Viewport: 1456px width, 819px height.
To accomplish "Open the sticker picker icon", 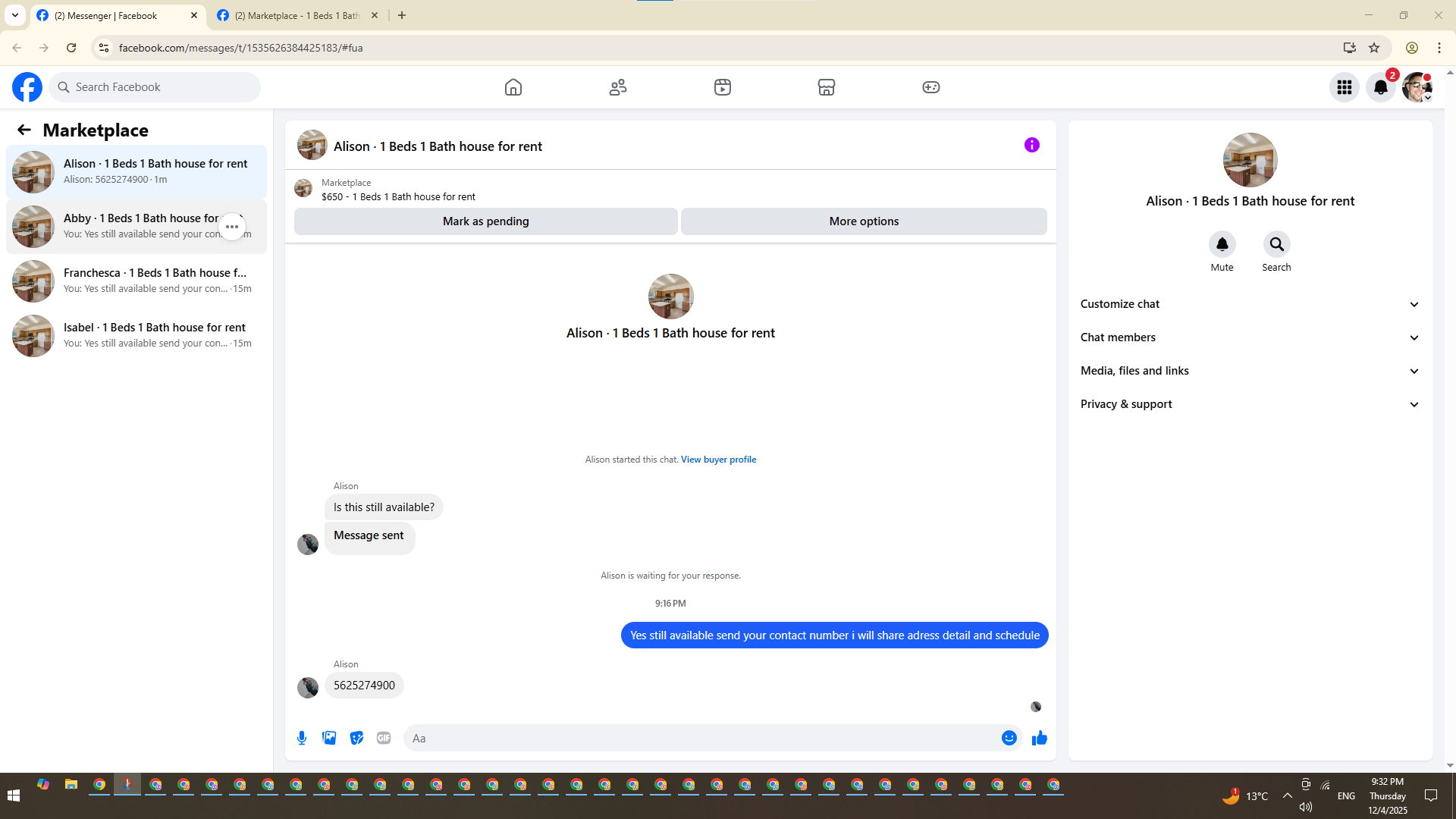I will [x=356, y=738].
